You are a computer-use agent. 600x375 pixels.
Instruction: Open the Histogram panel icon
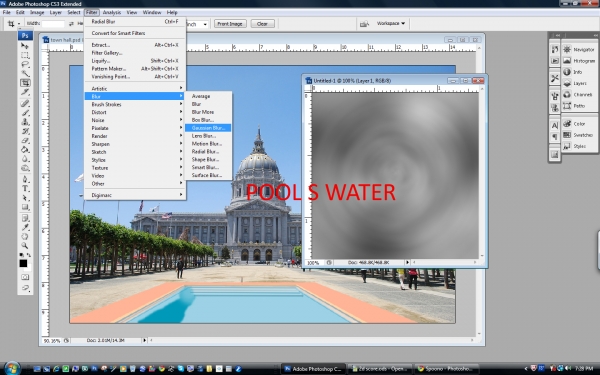[x=567, y=60]
